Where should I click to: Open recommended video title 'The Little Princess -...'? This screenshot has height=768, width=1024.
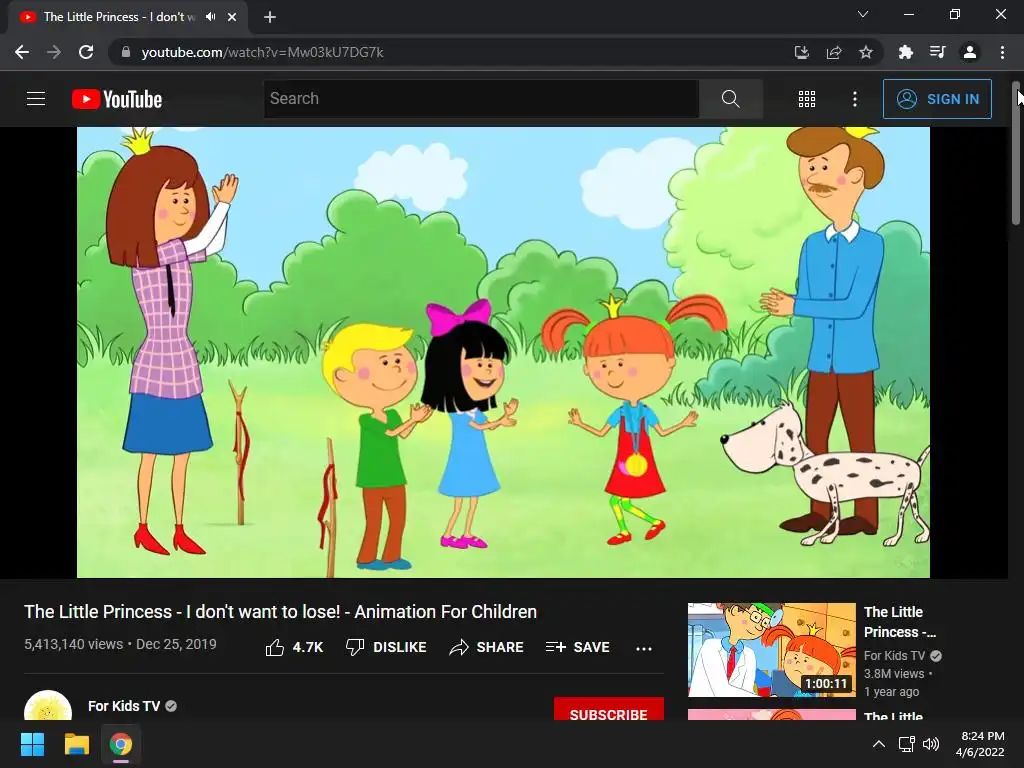point(900,622)
